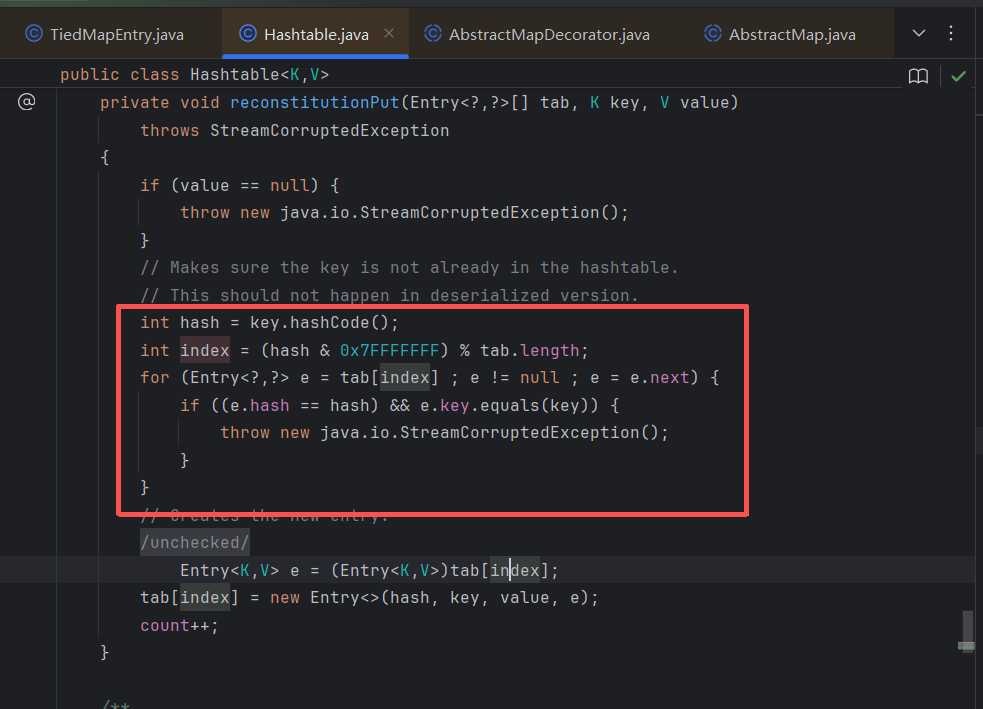Click the green inspections checkmark icon
The image size is (983, 709).
coord(959,76)
